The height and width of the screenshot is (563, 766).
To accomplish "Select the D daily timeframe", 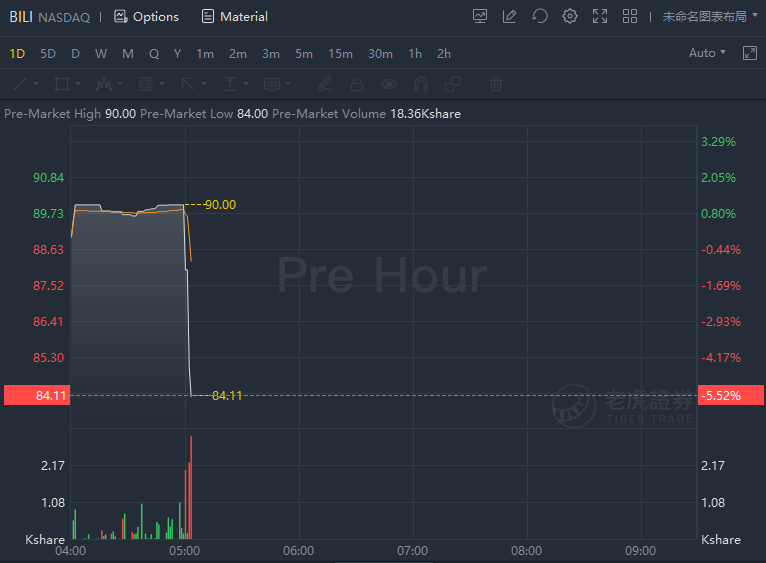I will coord(75,53).
